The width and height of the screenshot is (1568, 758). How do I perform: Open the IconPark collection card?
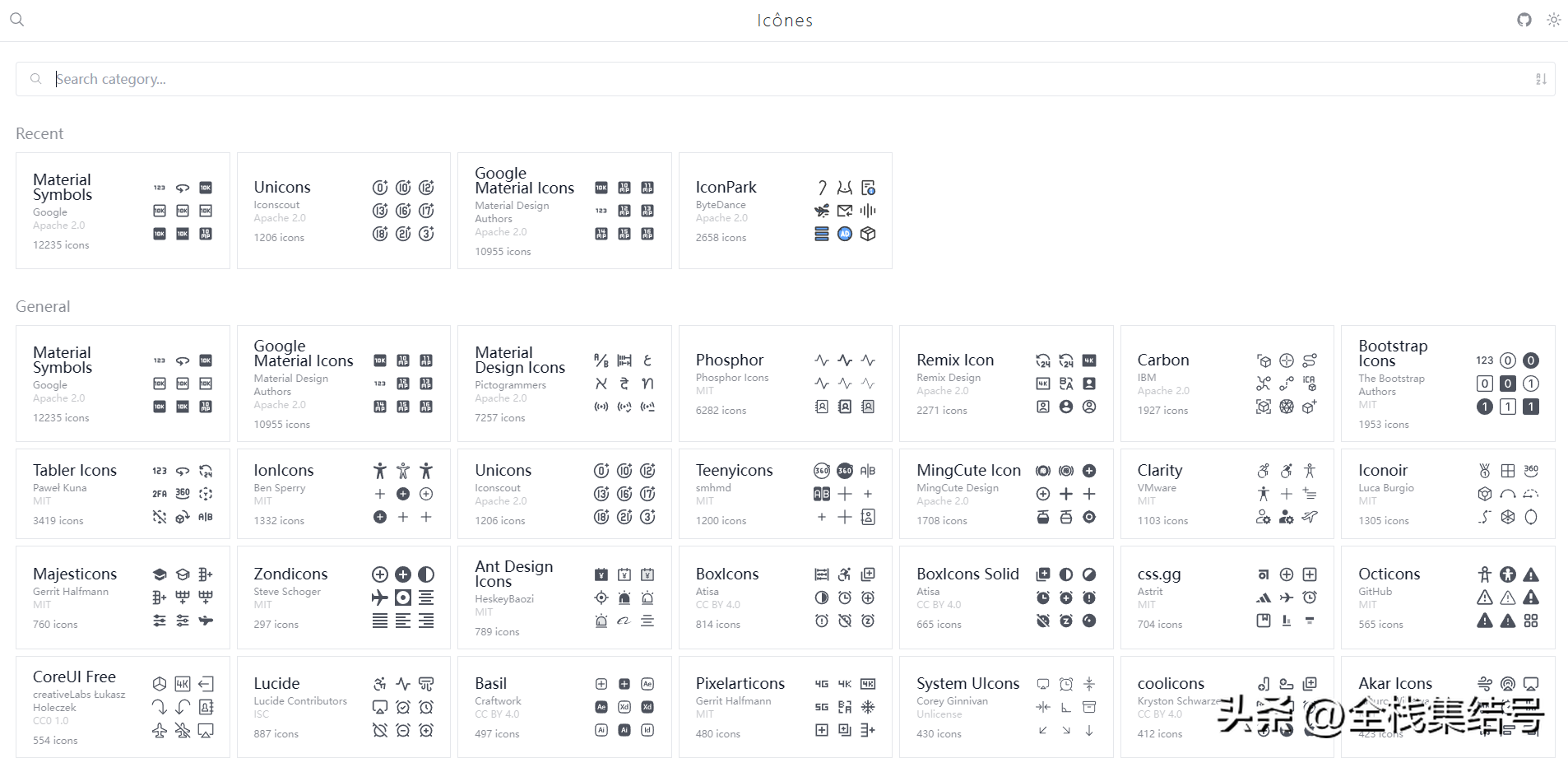[x=786, y=211]
